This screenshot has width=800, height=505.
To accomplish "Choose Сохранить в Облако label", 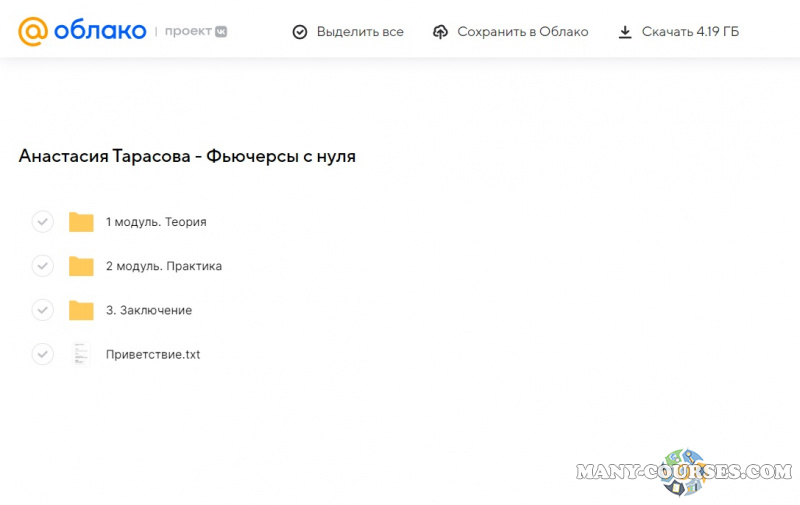I will (x=522, y=32).
